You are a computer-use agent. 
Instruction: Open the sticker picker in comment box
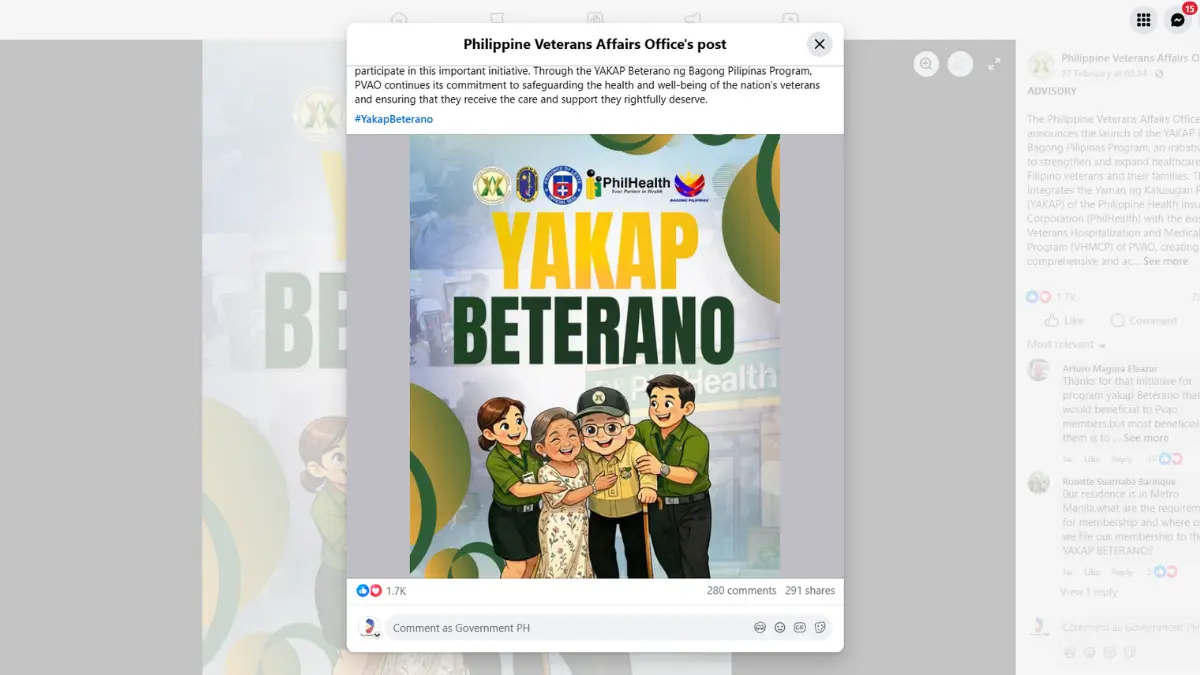820,628
